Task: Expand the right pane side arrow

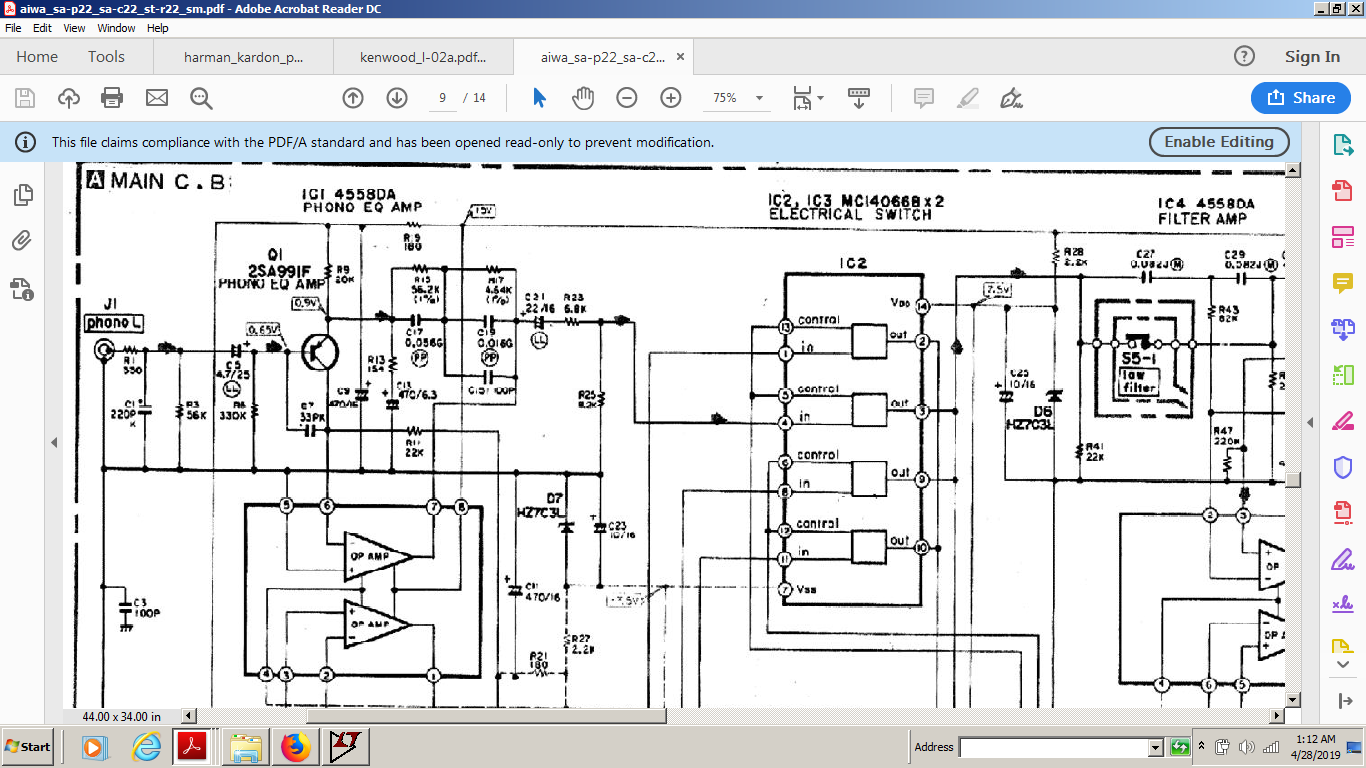Action: 1310,423
